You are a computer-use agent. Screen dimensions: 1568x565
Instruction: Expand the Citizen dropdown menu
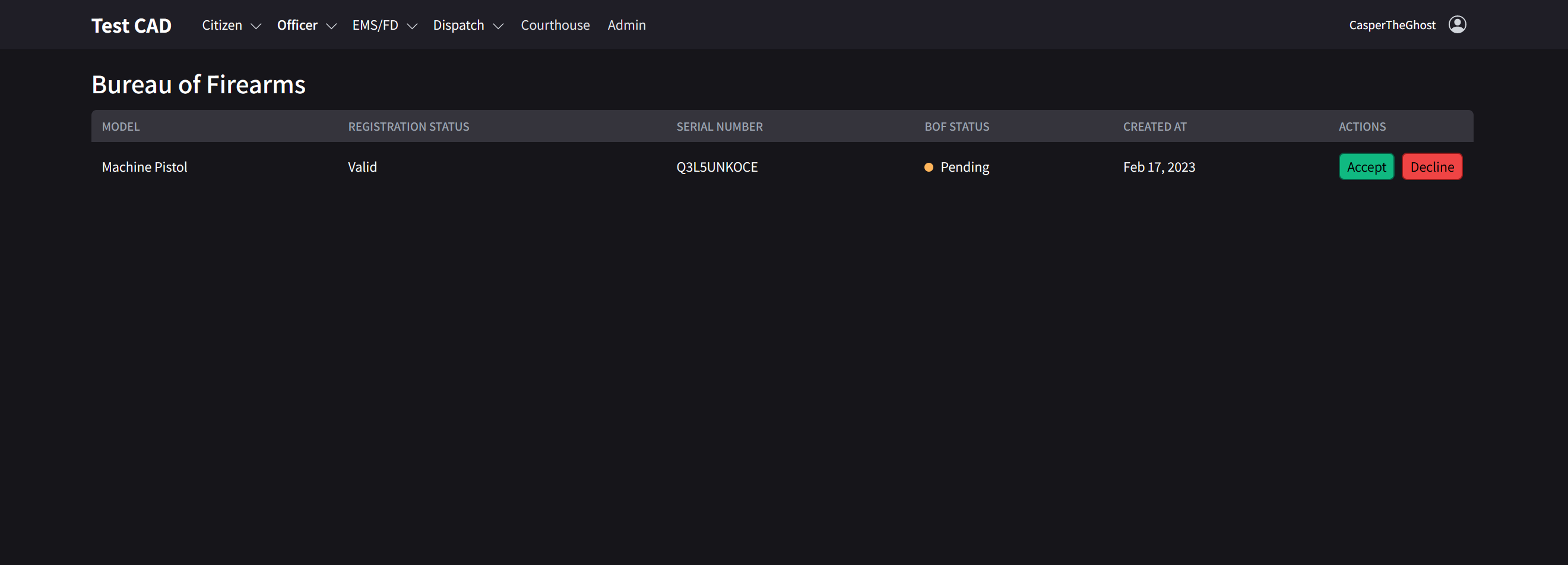coord(232,26)
